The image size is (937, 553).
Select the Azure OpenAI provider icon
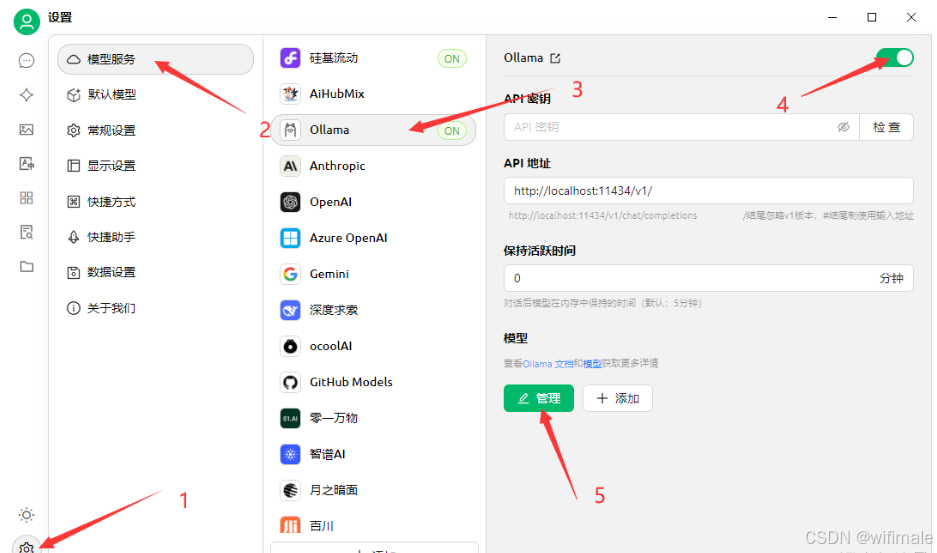click(290, 238)
